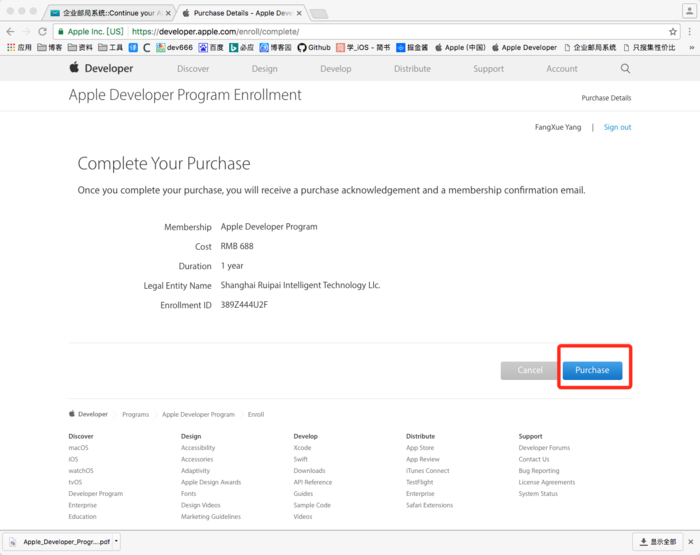Click the Sign out link

point(617,127)
